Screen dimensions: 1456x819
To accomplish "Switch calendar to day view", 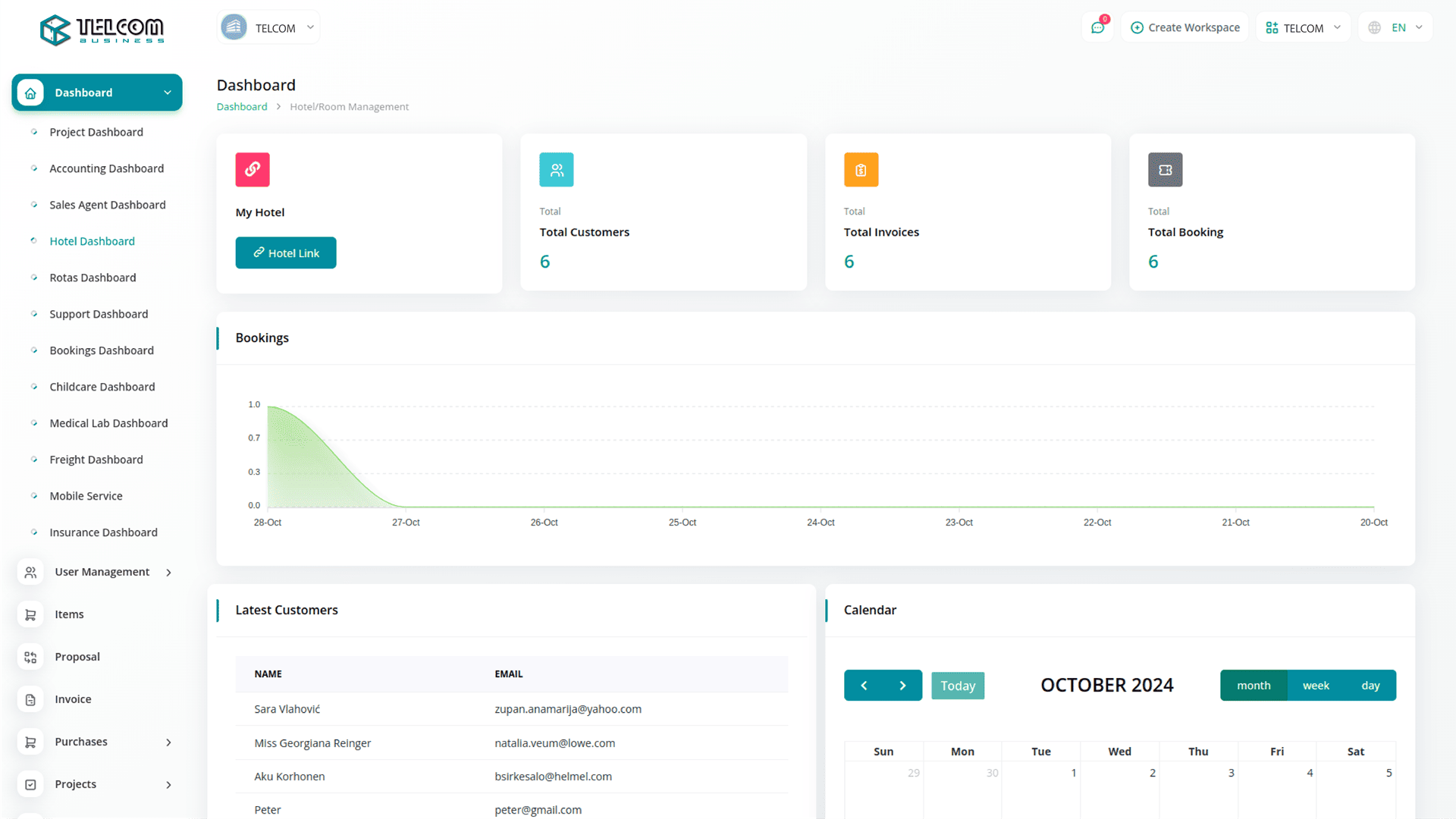I will tap(1370, 686).
